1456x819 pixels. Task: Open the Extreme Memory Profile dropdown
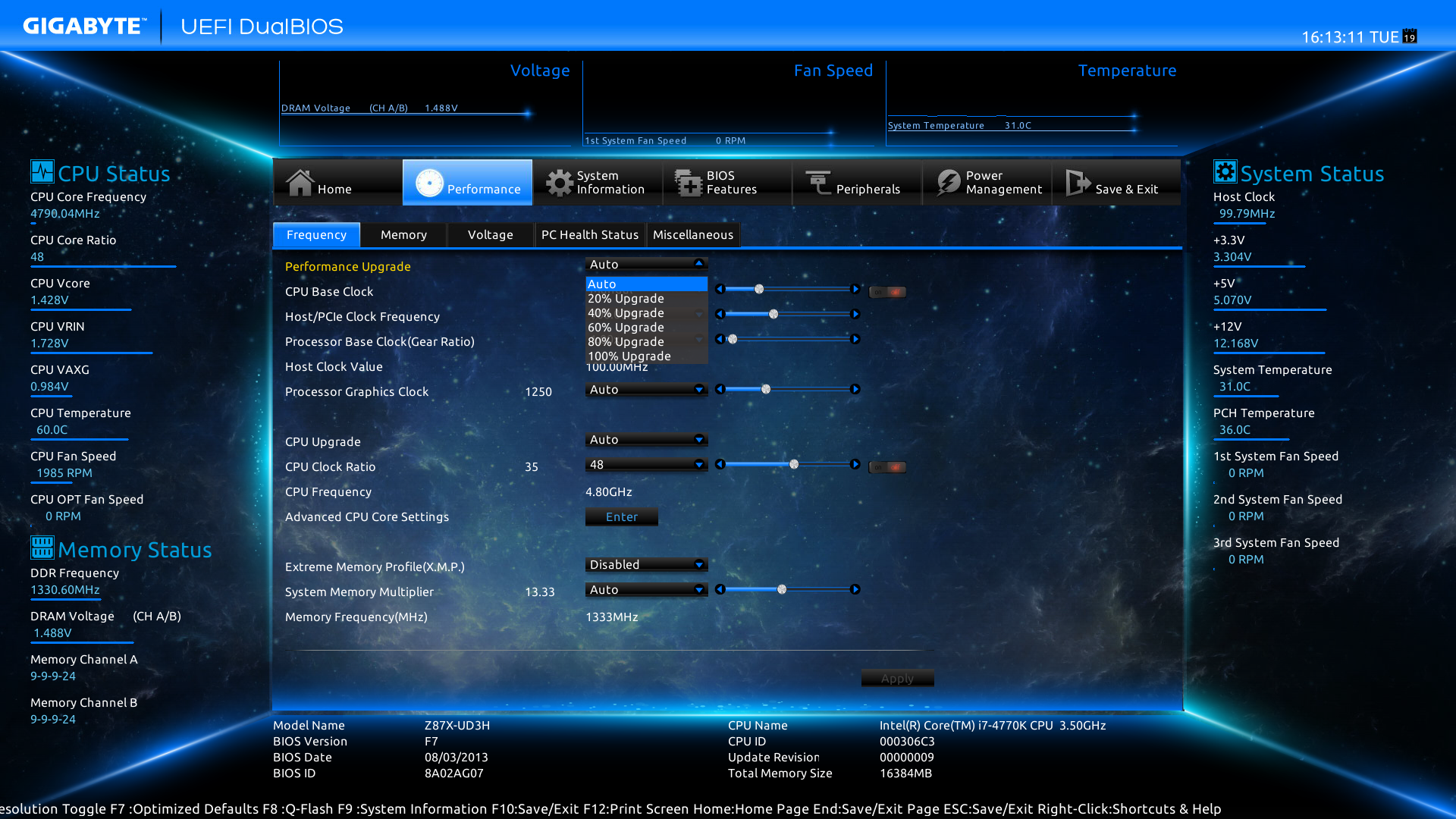(646, 565)
